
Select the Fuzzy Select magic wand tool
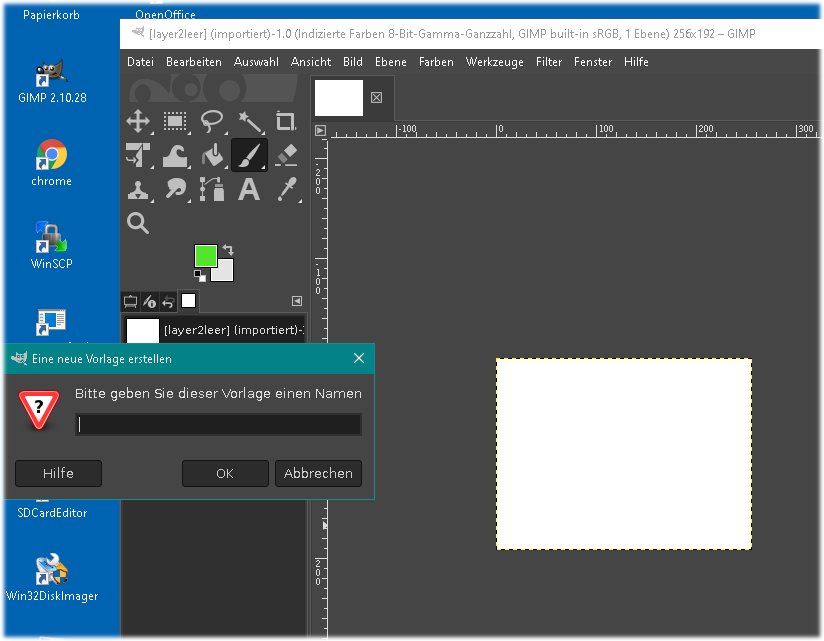coord(250,122)
